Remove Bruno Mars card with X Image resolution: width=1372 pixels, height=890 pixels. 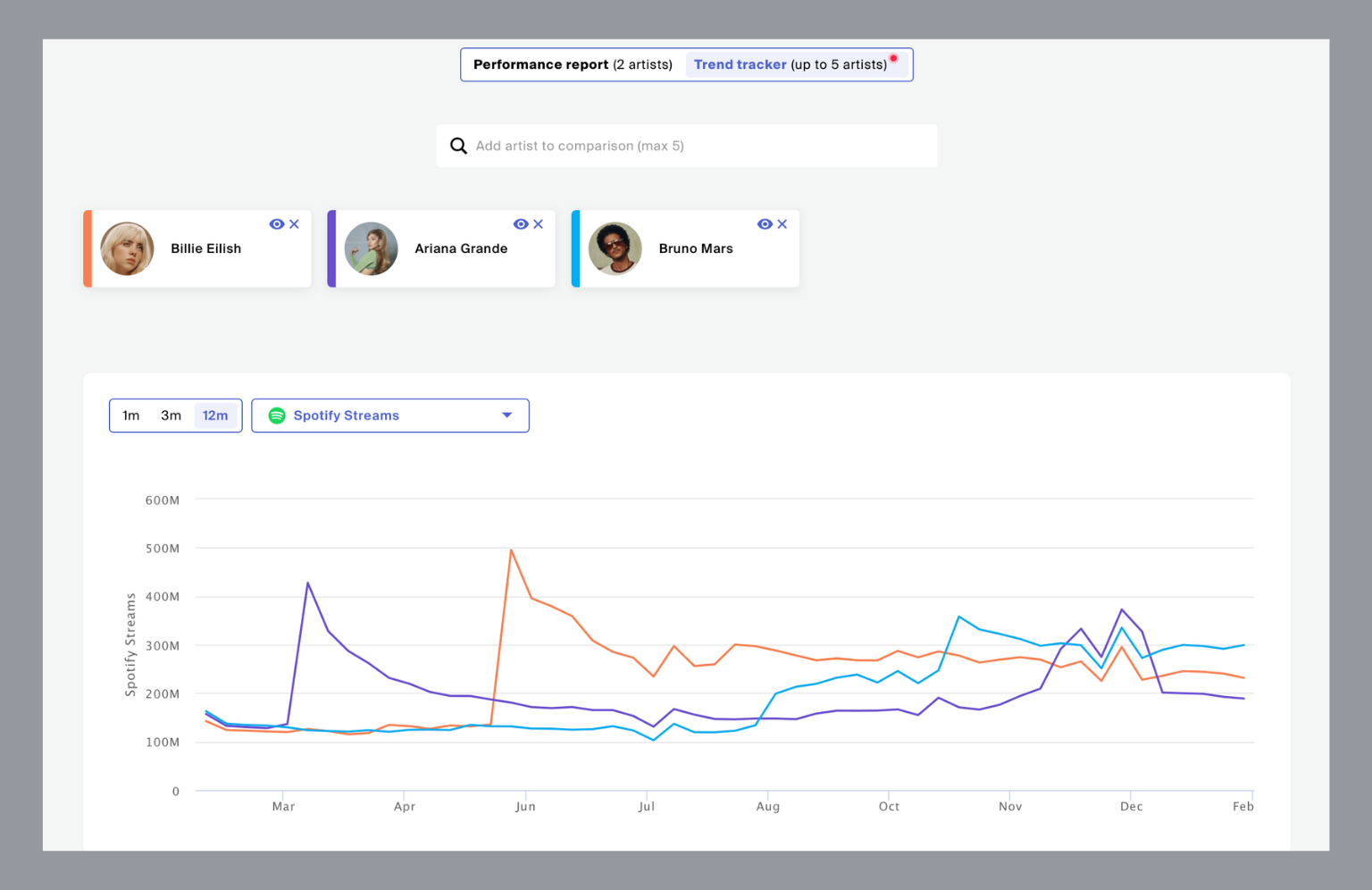tap(782, 224)
